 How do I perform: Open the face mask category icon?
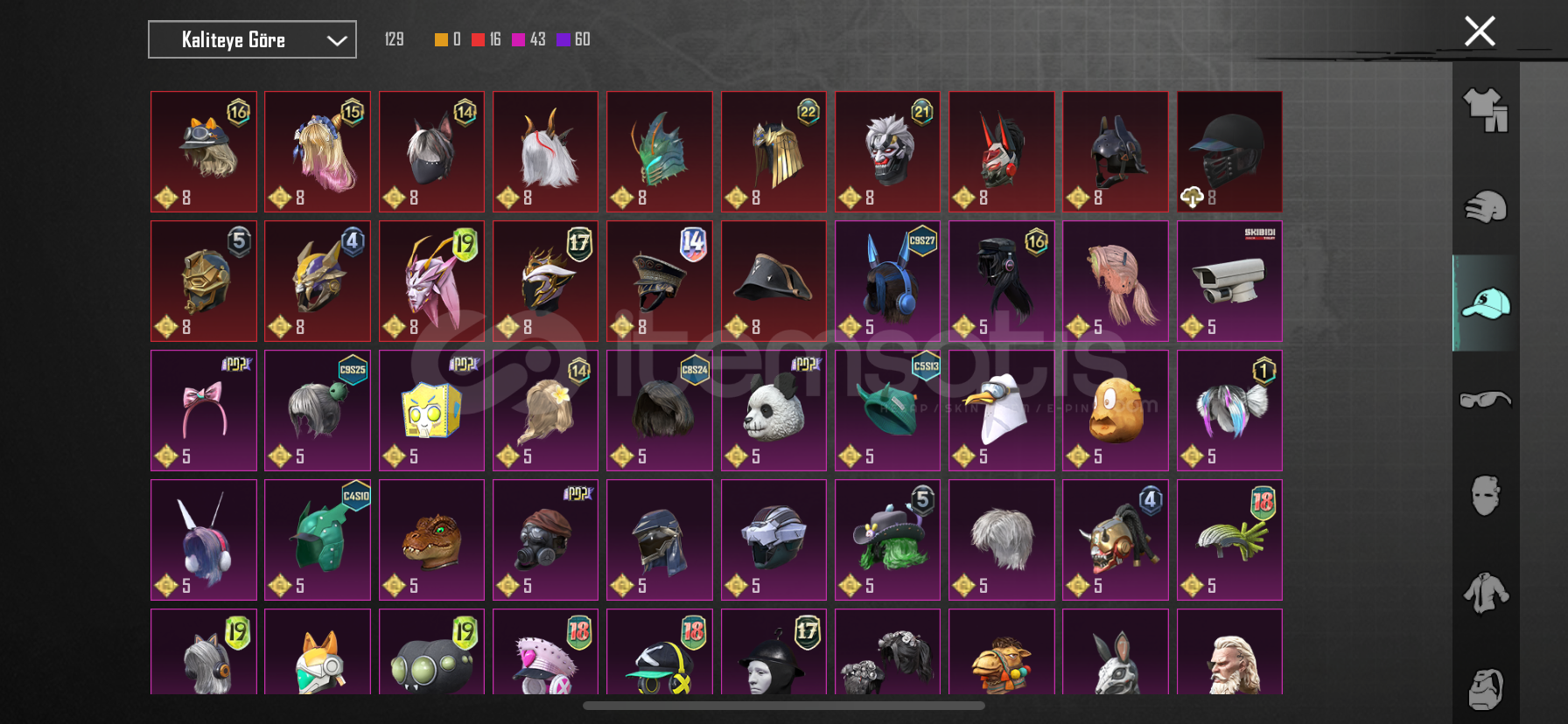coord(1486,496)
